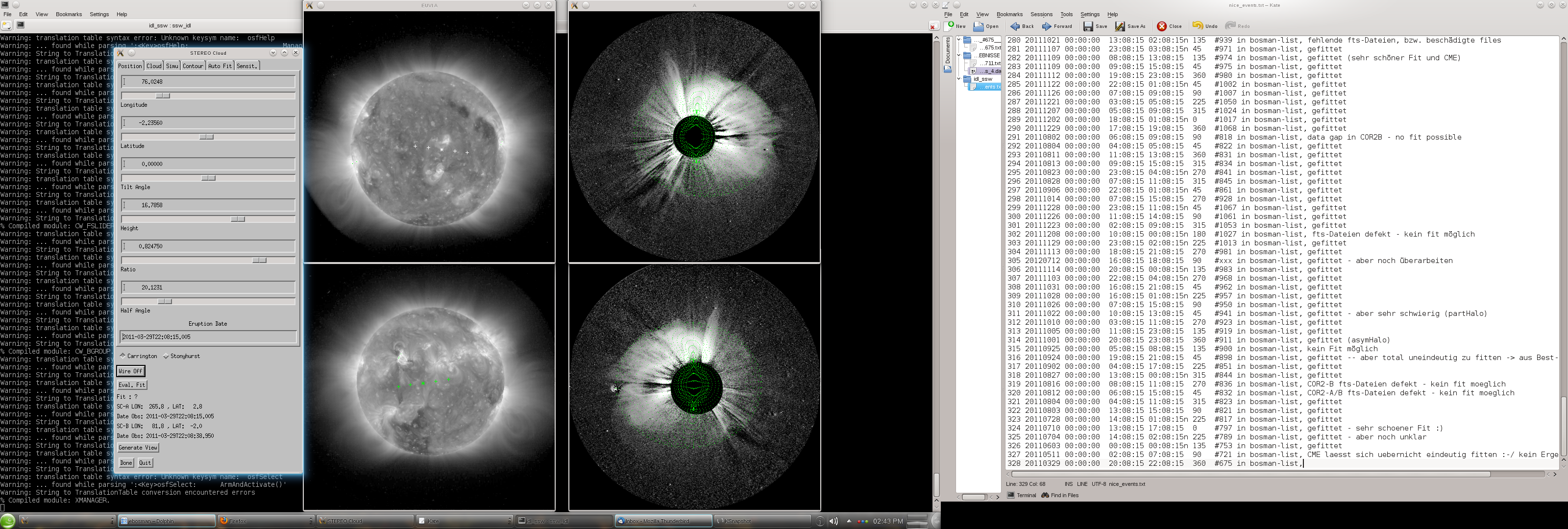Screen dimensions: 1568x529
Task: Click the X11 icon in STEREO Cloud titlebar
Action: [121, 53]
